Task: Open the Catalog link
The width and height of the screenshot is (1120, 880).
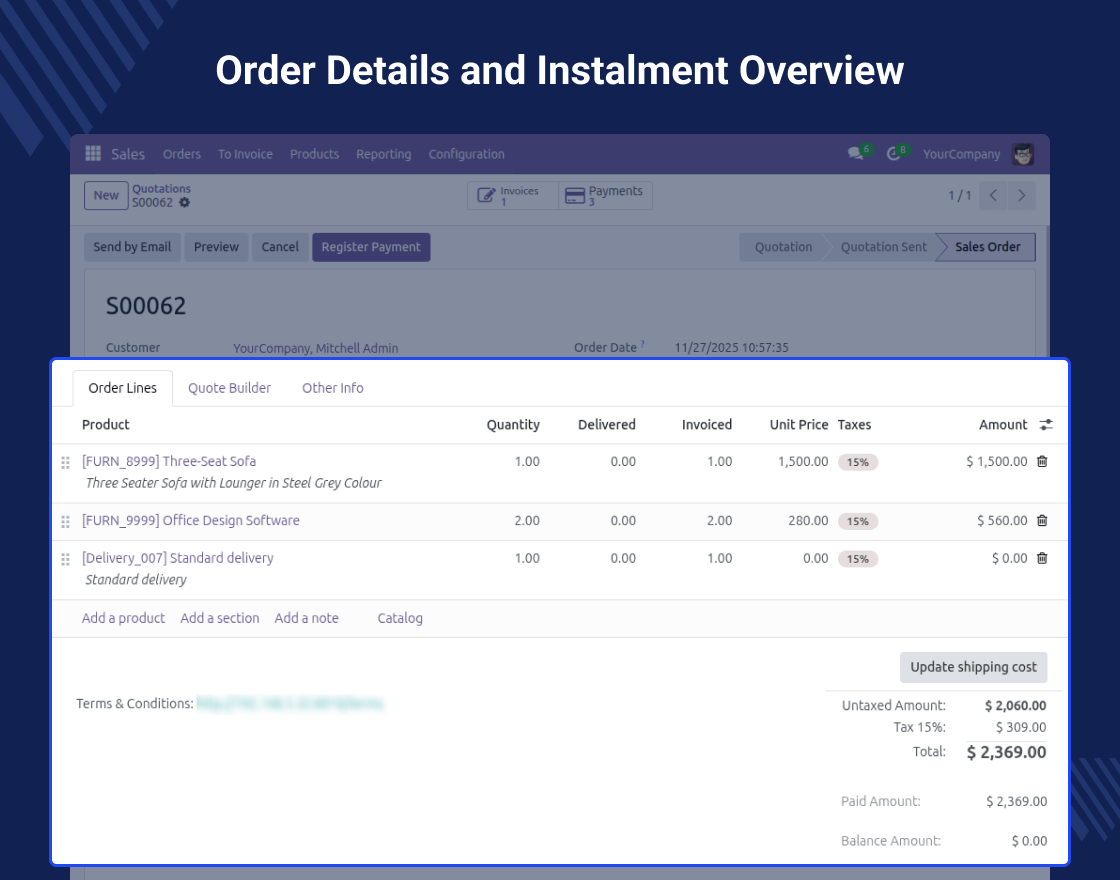Action: point(400,618)
